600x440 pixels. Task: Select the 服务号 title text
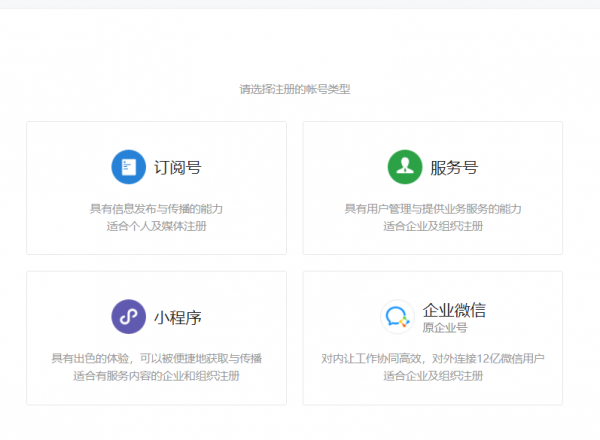point(454,168)
